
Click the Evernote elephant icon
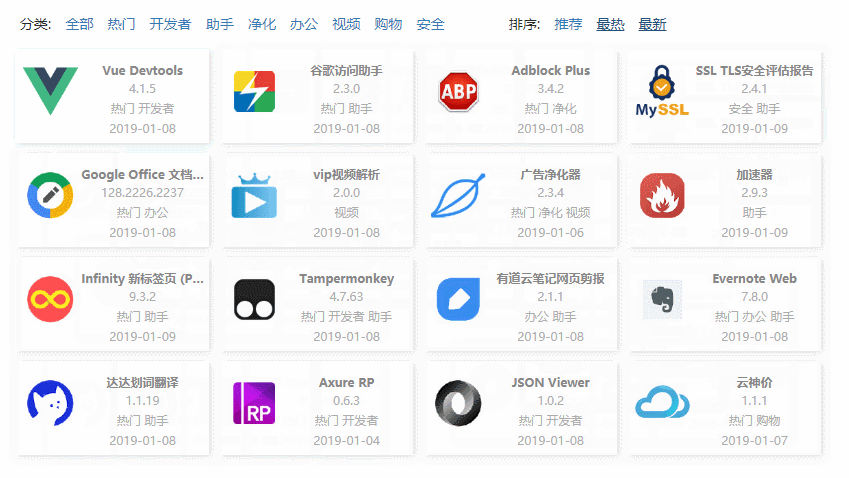tap(662, 299)
